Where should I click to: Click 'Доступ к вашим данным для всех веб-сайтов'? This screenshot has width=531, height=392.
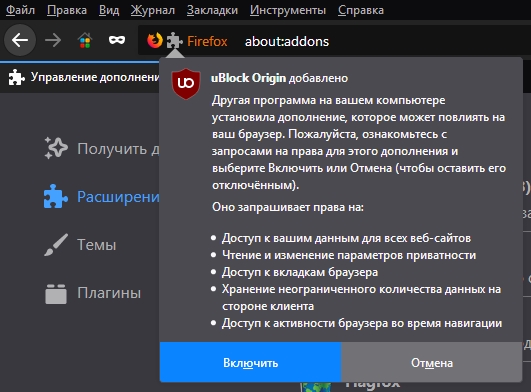click(346, 238)
